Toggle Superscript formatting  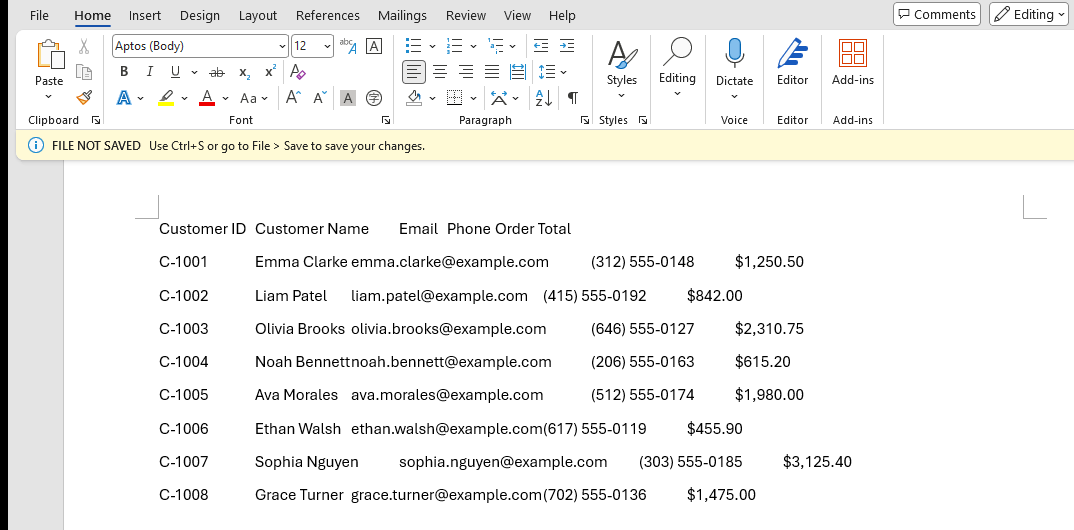(x=271, y=72)
